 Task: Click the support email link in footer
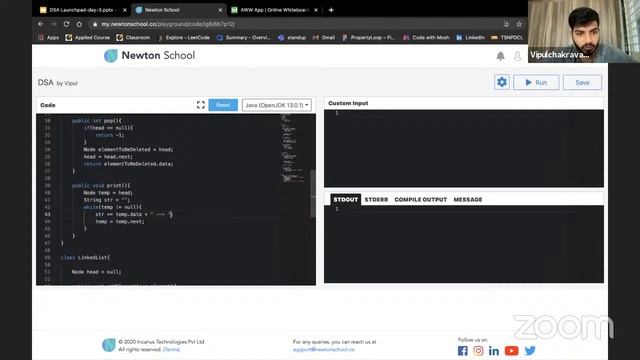324,350
